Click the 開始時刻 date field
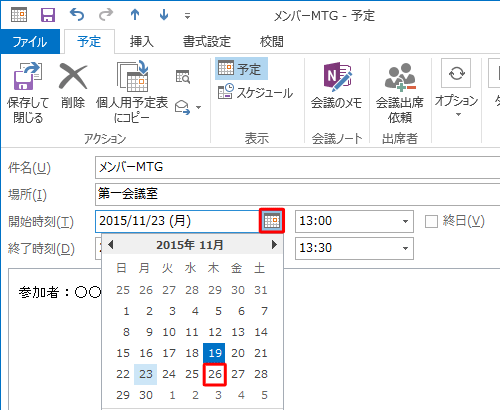The height and width of the screenshot is (410, 500). pyautogui.click(x=177, y=221)
